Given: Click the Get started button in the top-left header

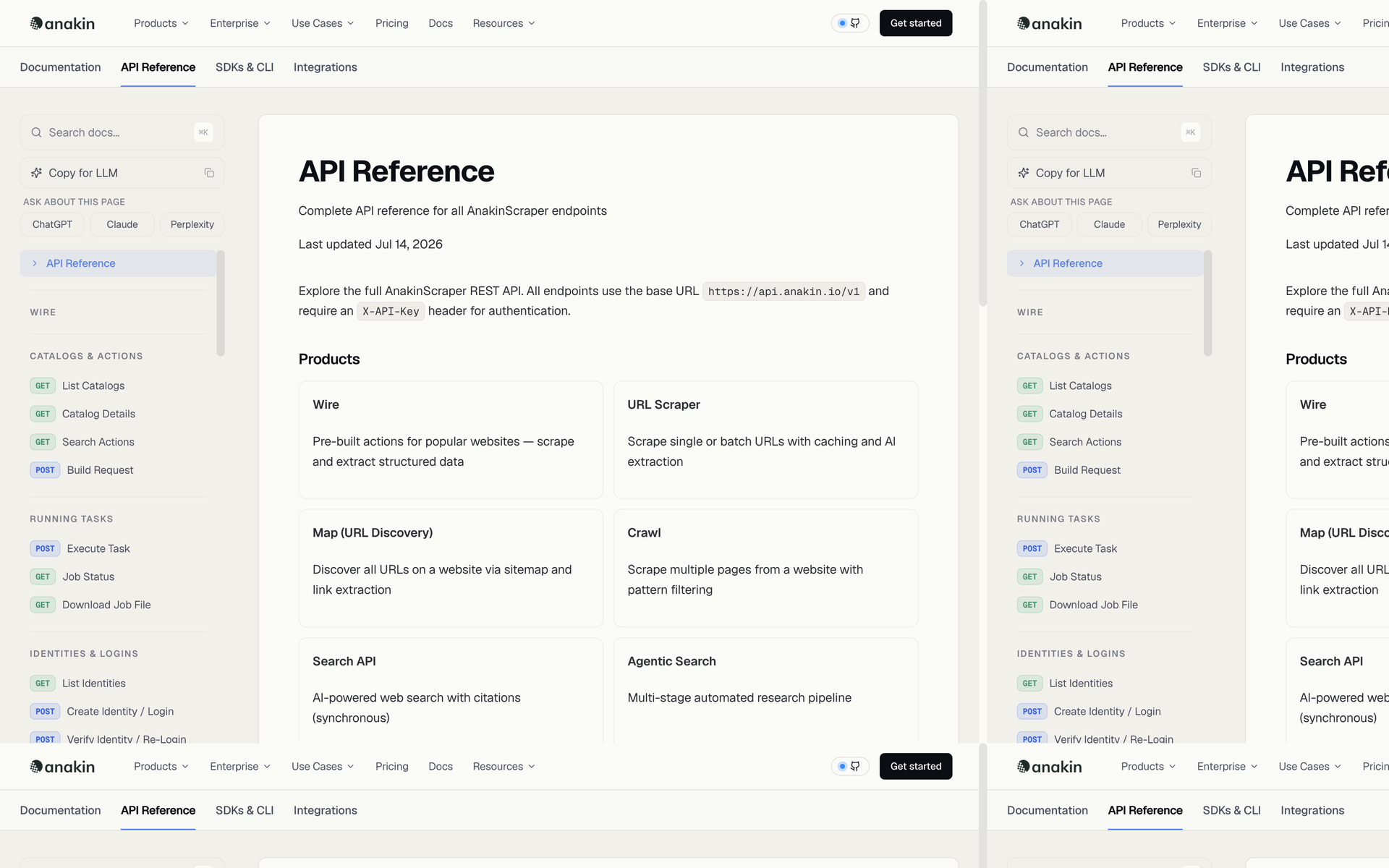Looking at the screenshot, I should tap(916, 23).
